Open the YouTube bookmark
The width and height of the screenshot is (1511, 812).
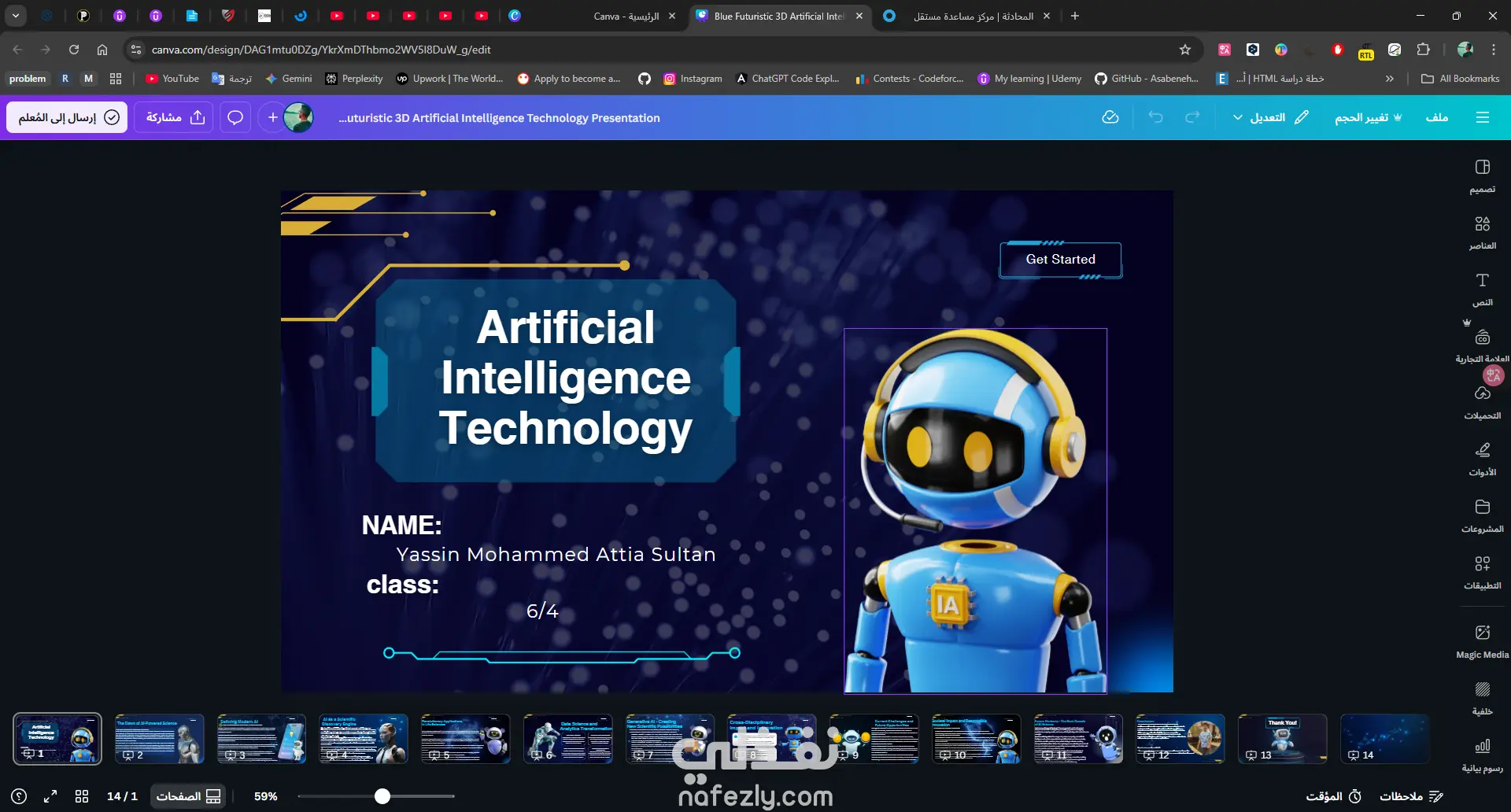(172, 79)
